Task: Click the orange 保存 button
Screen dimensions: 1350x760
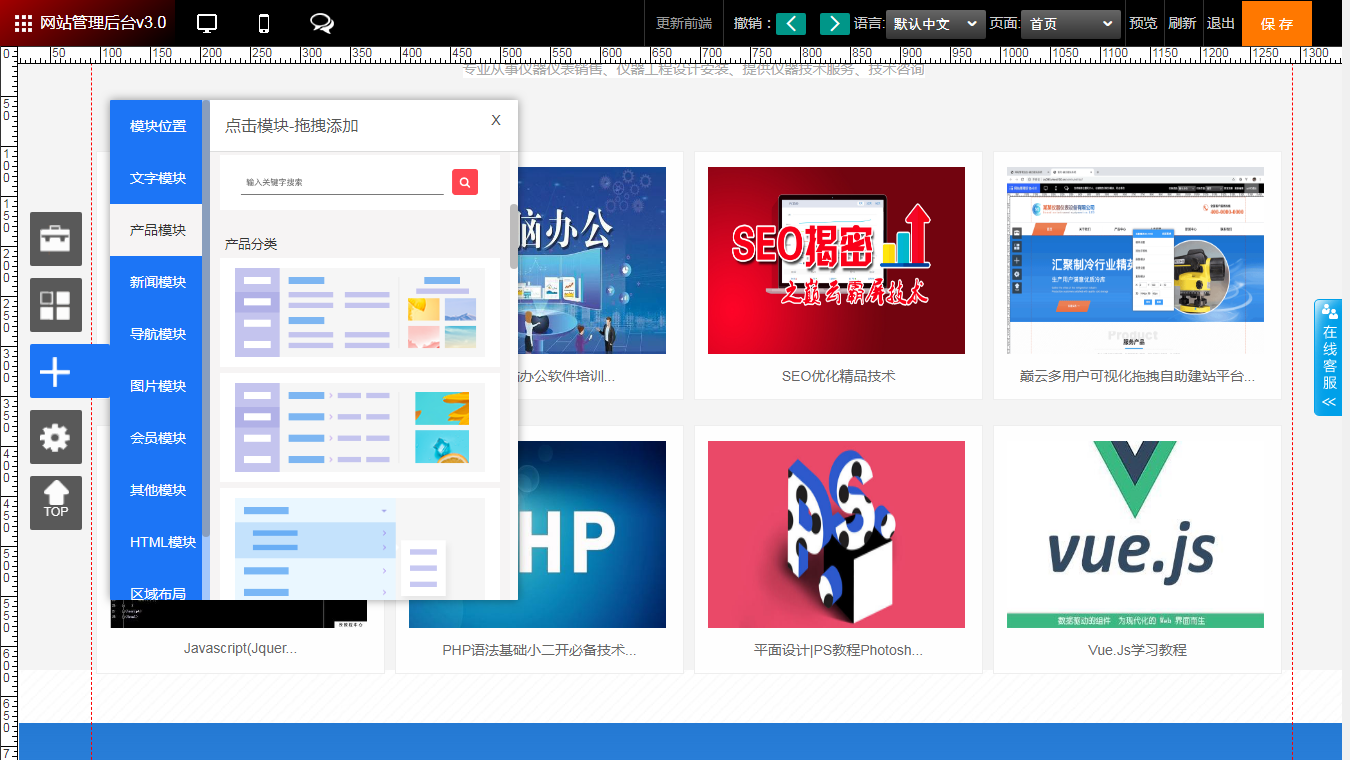Action: coord(1277,22)
